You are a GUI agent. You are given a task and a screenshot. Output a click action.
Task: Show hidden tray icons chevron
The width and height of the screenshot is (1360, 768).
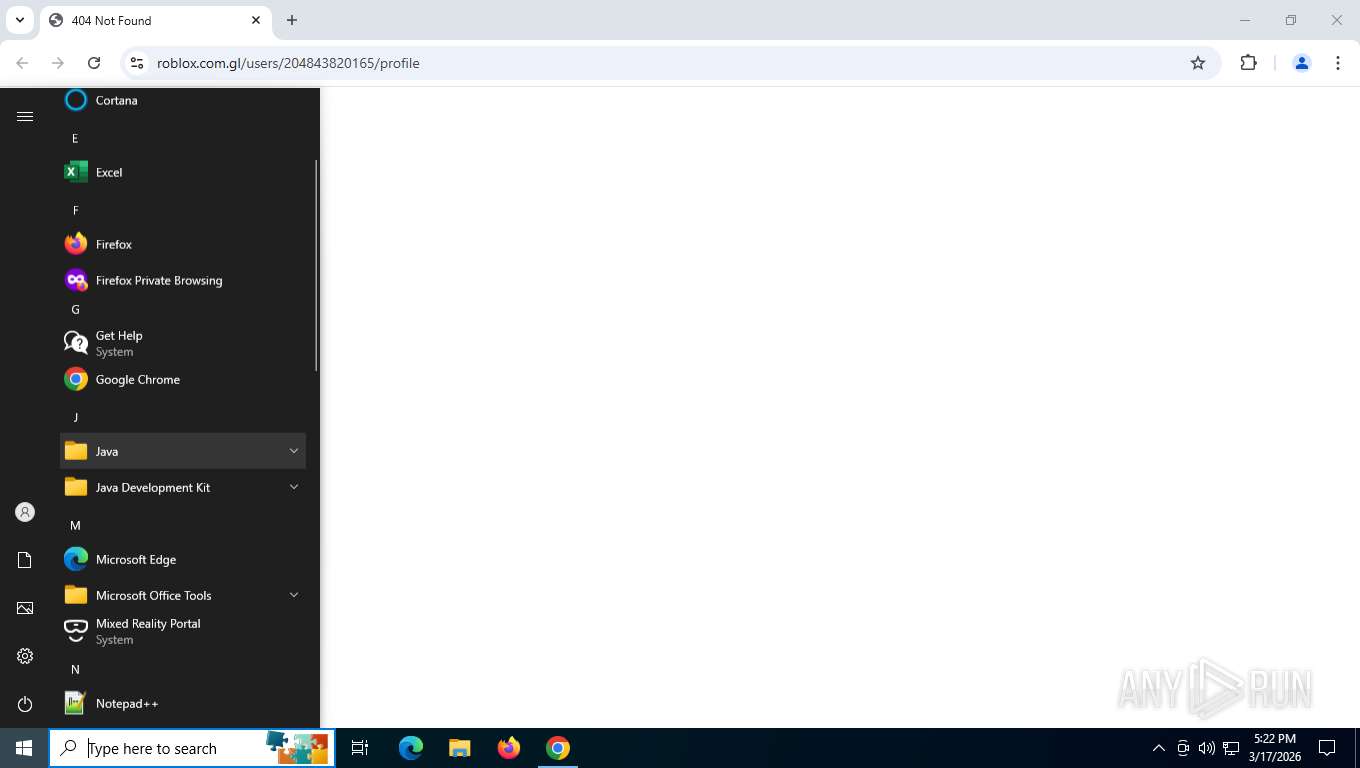pyautogui.click(x=1159, y=748)
